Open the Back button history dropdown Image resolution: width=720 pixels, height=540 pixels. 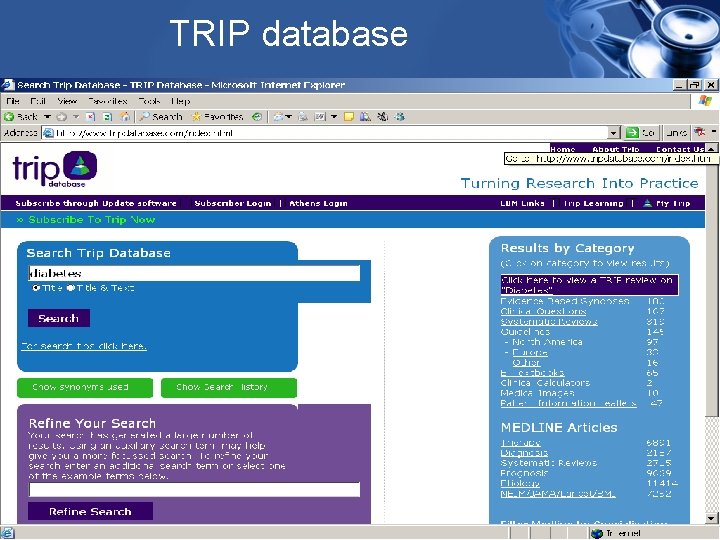click(x=47, y=117)
